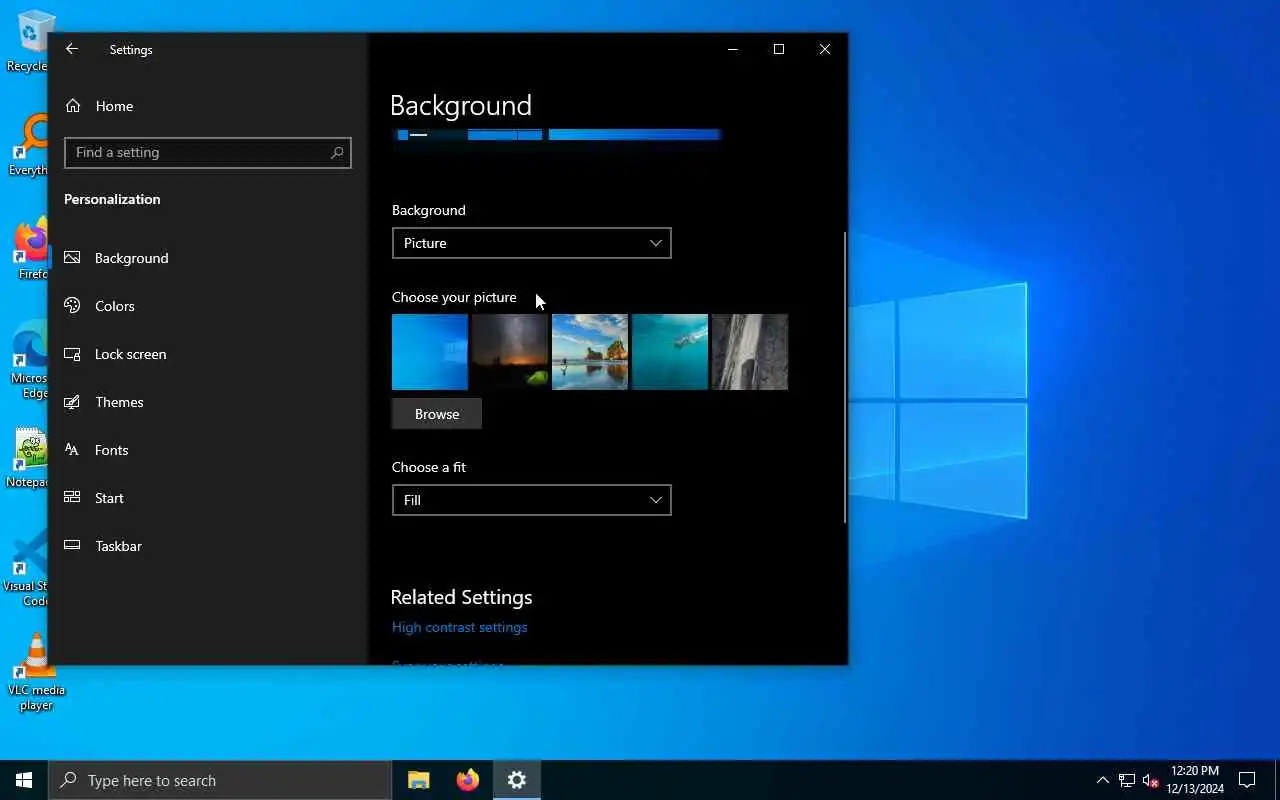Select the VLC media player desktop icon

tap(36, 672)
